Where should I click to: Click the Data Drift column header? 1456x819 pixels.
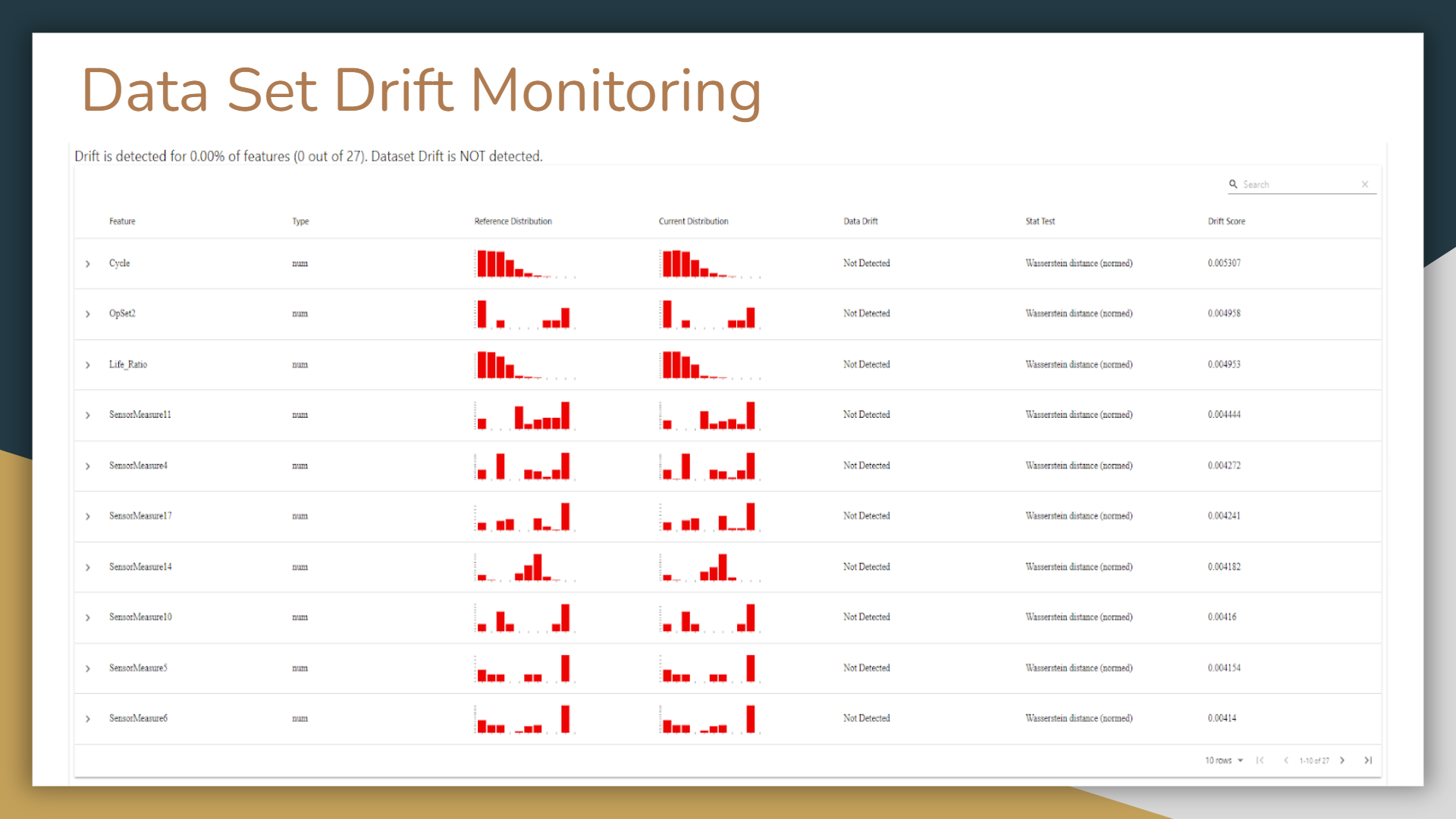coord(861,221)
